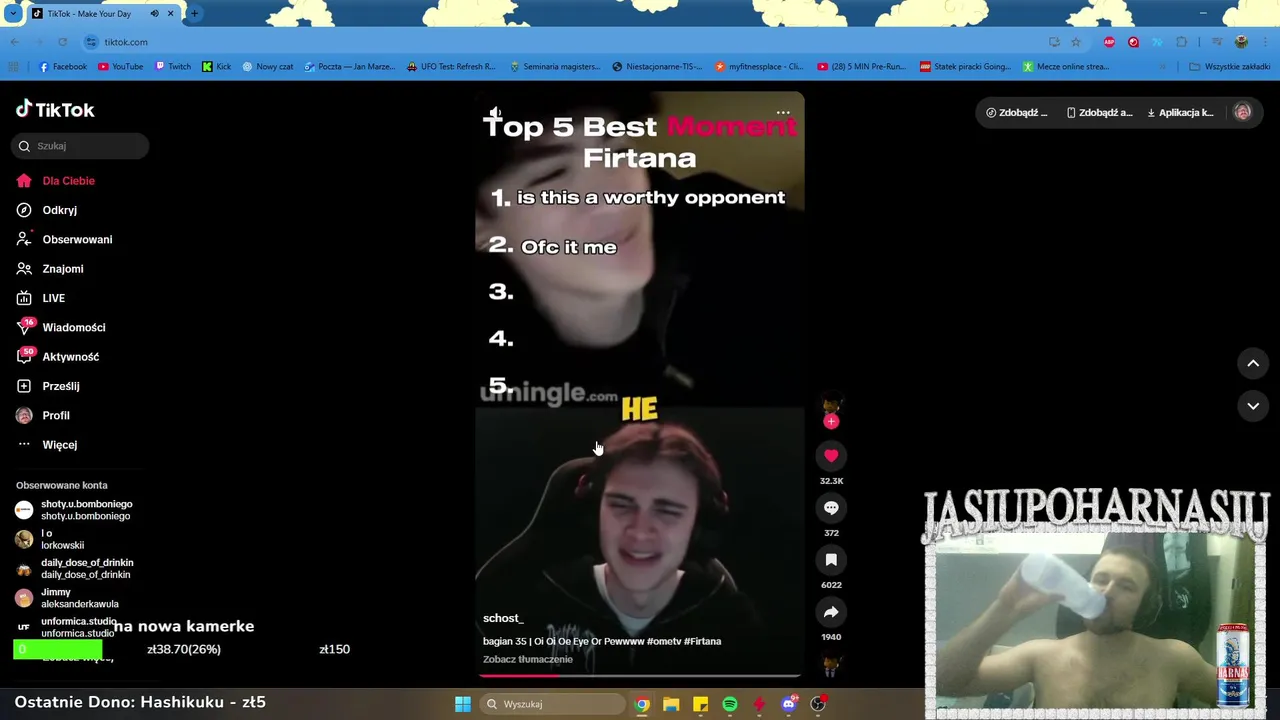Screen dimensions: 1280x720
Task: Open Kick bookmark
Action: click(216, 67)
